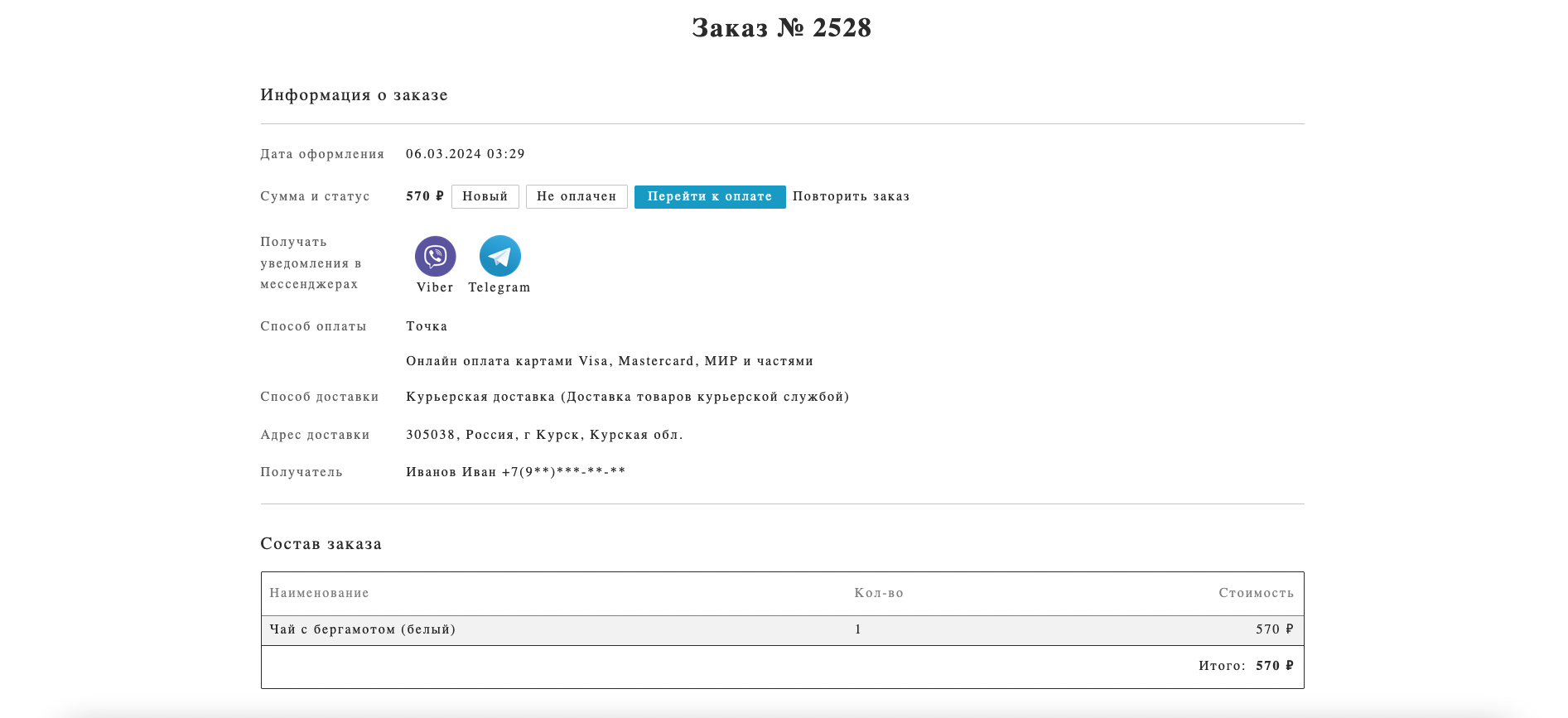
Task: Click the 'Способ оплаты' label
Action: [313, 326]
